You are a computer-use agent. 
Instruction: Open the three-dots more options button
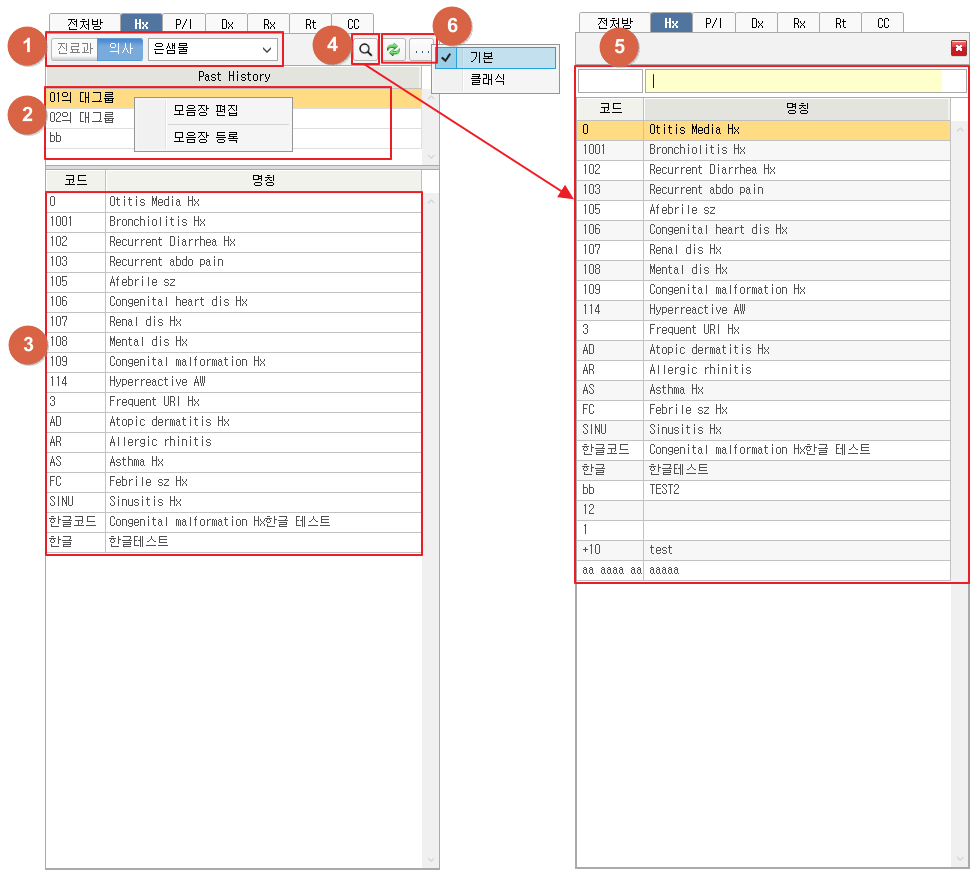coord(422,49)
